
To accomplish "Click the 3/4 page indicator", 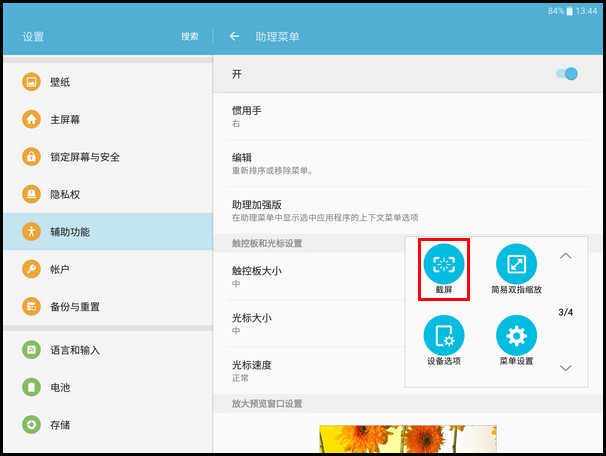I will 565,312.
